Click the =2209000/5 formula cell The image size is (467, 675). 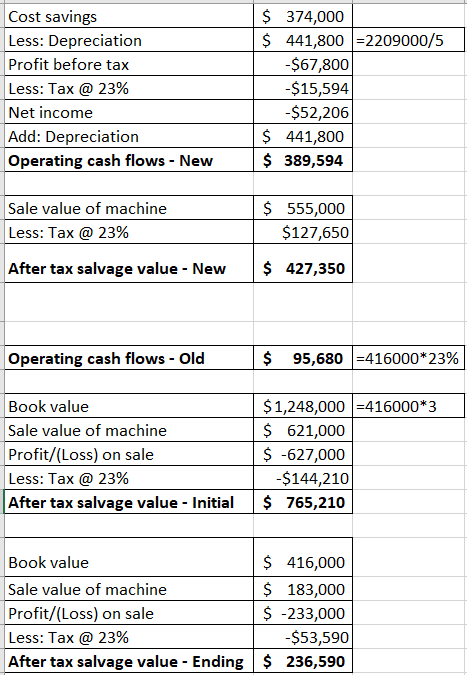click(408, 40)
